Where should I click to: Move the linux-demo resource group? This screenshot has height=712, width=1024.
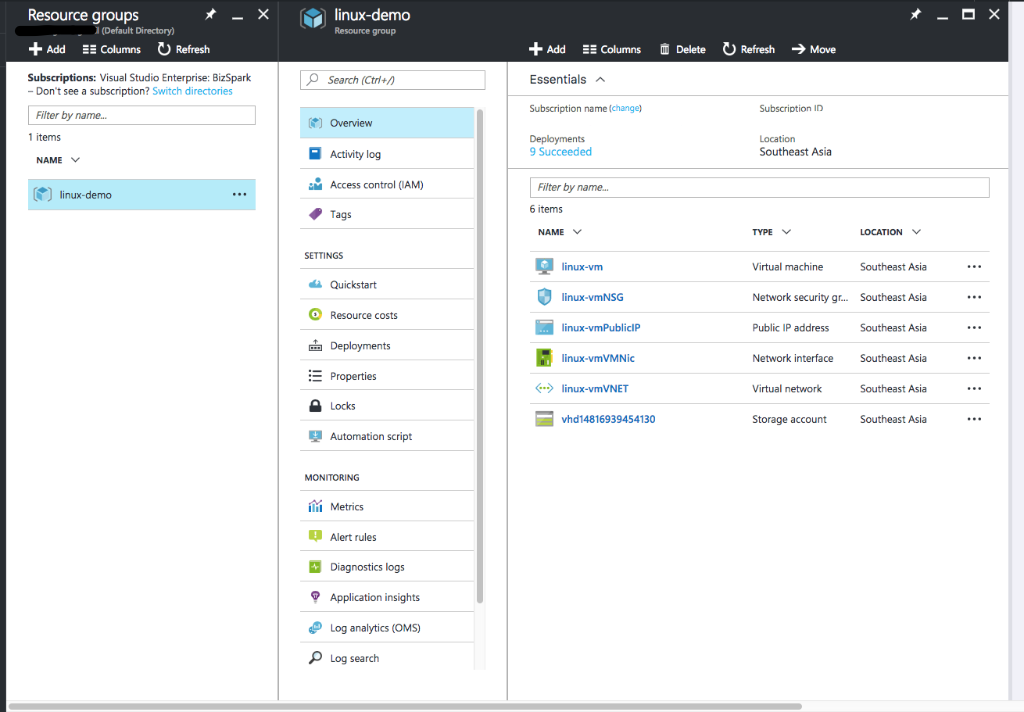pos(814,49)
